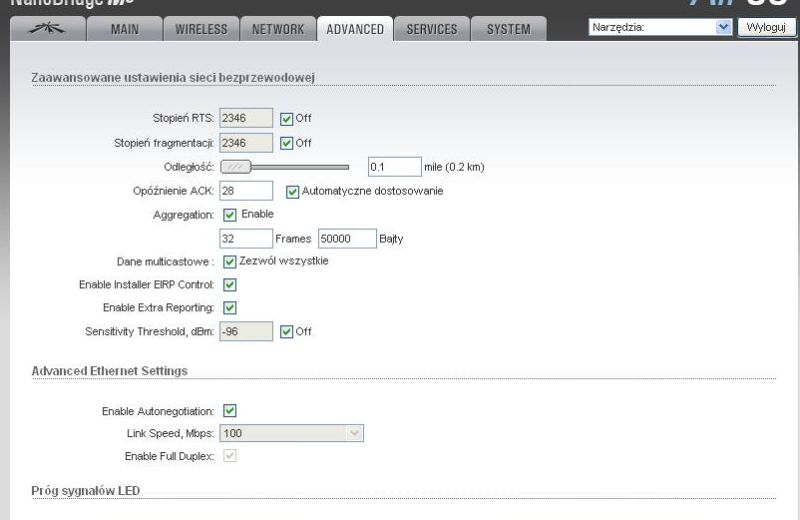Toggle the Stopień RTS Off checkbox
The image size is (800, 520).
[287, 119]
